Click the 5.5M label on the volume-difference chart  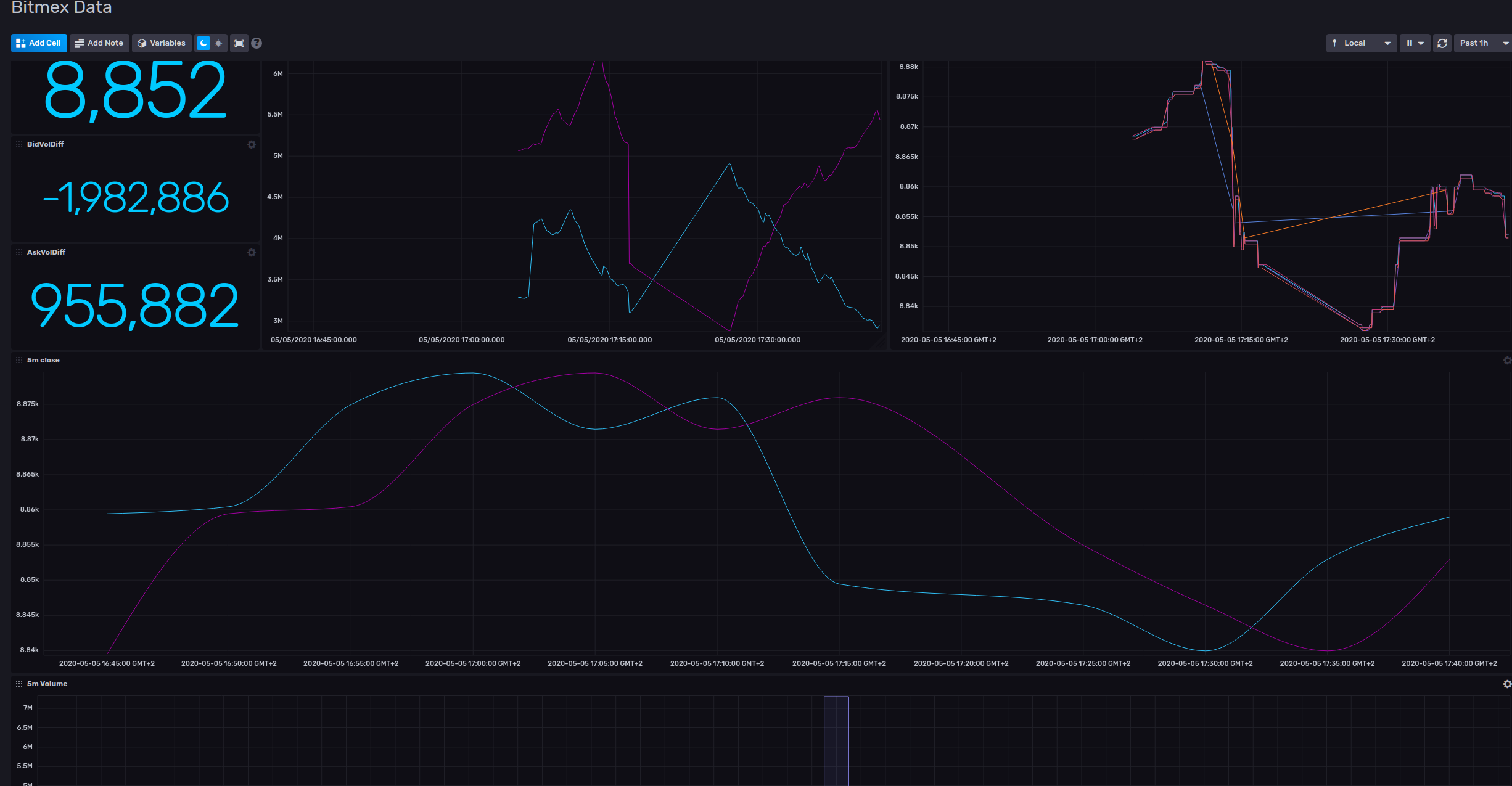tap(275, 115)
